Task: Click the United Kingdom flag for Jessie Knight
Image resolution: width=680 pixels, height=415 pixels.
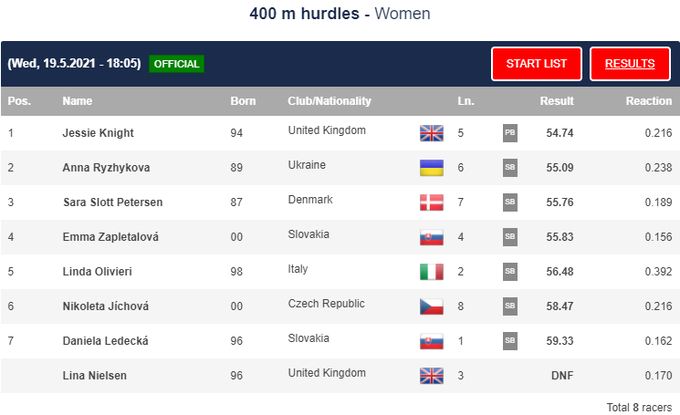Action: click(431, 133)
